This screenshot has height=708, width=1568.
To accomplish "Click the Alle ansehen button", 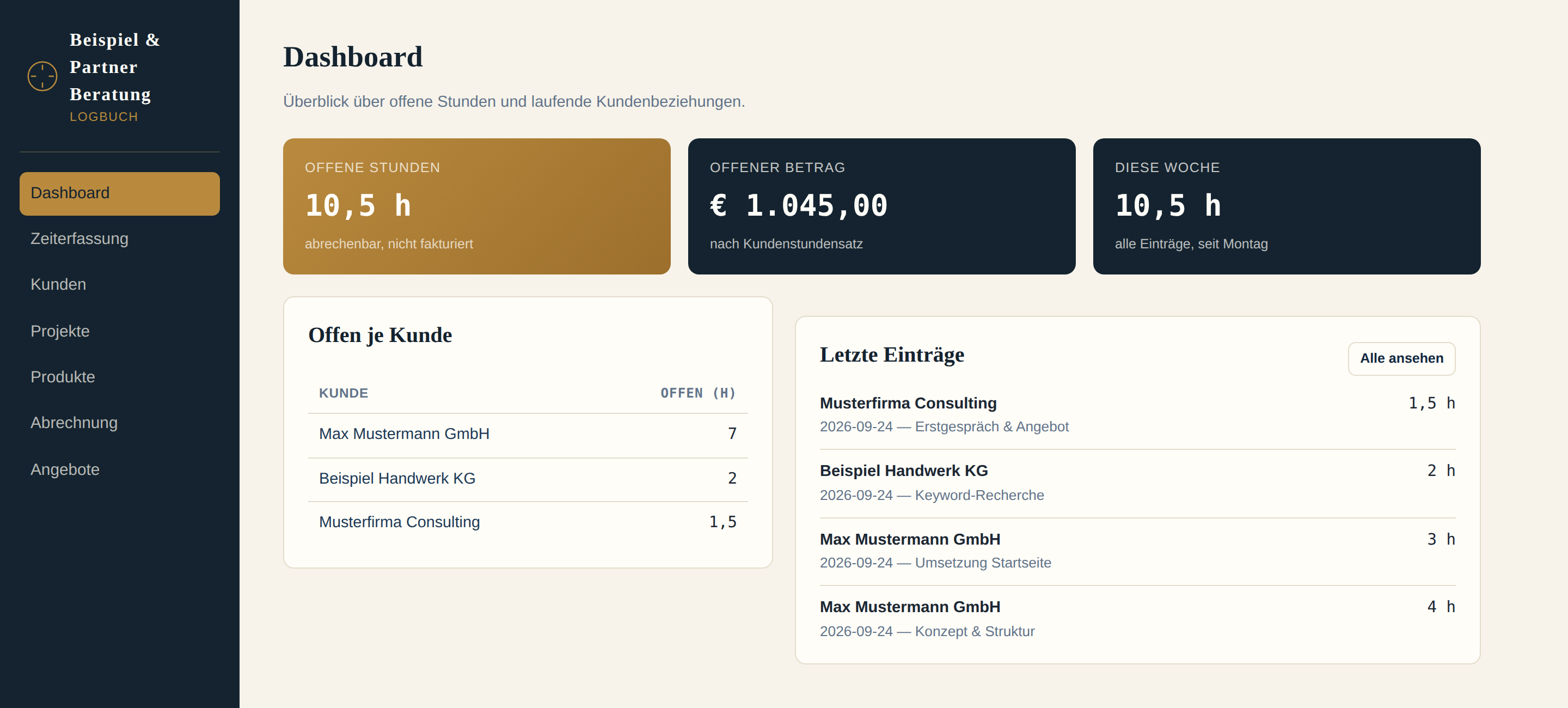I will 1401,358.
